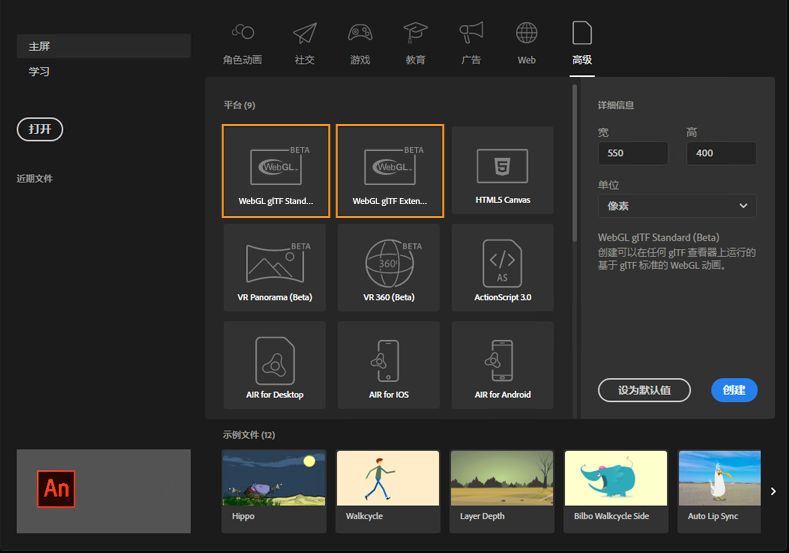
Task: Open the Web globe category
Action: click(526, 43)
